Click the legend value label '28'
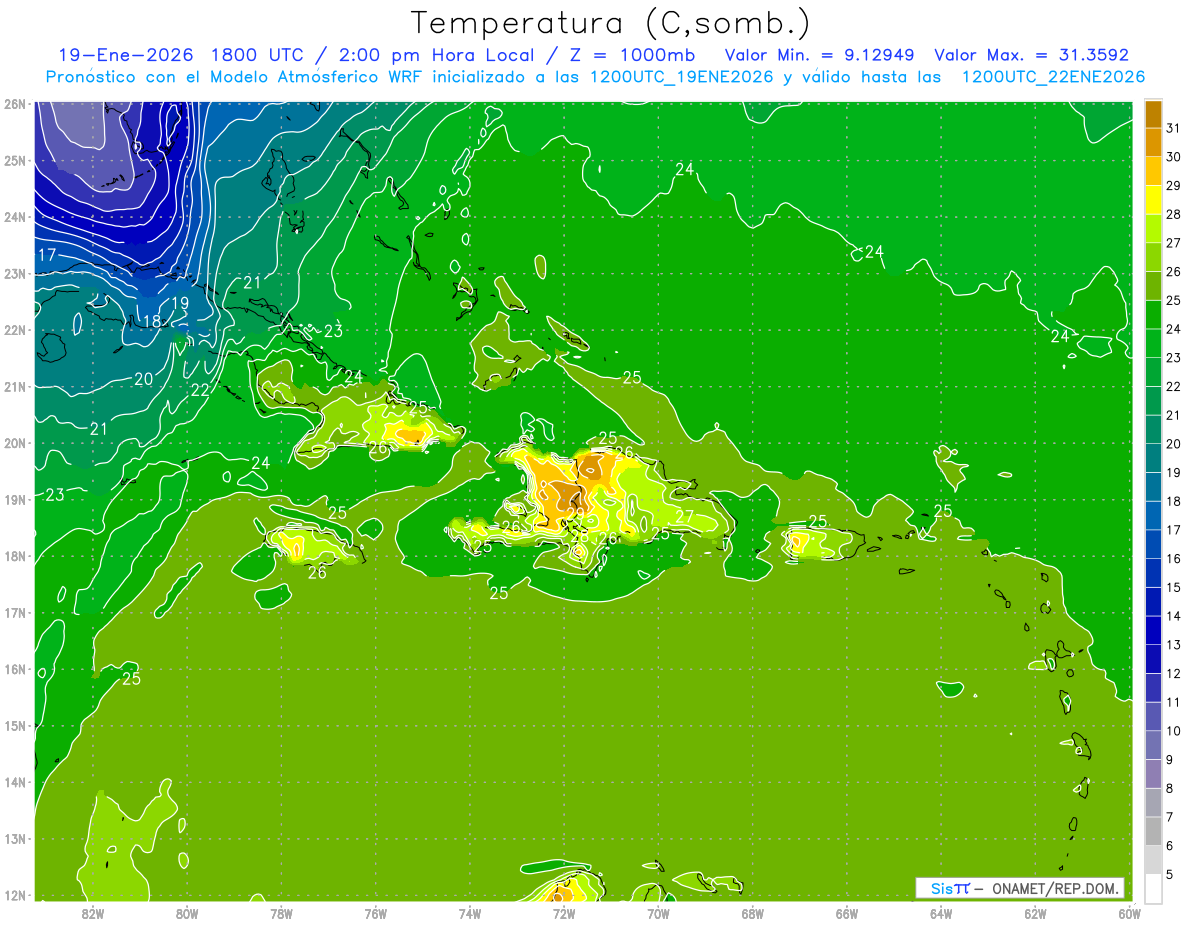1200x927 pixels. tap(1174, 214)
